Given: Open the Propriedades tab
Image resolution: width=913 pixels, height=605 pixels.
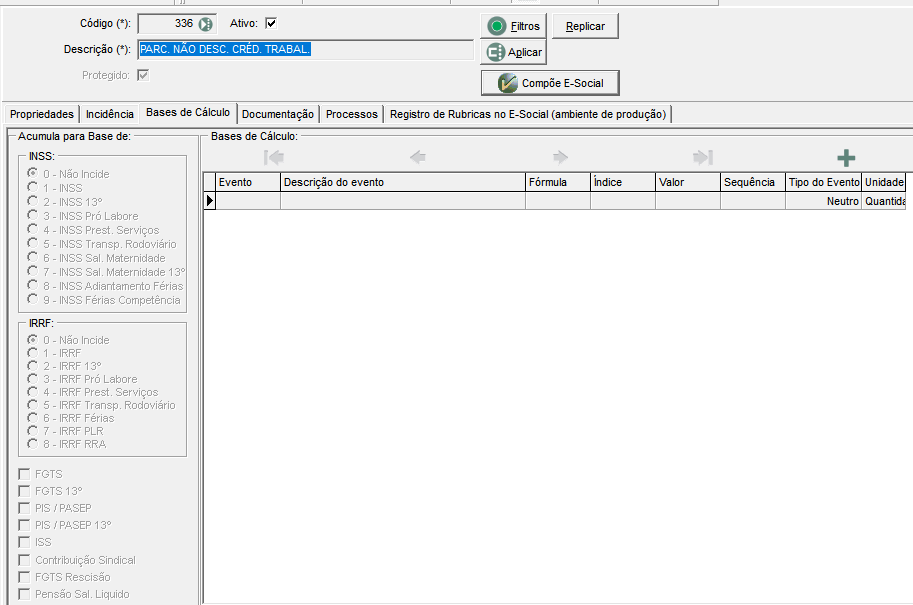Looking at the screenshot, I should (x=42, y=114).
